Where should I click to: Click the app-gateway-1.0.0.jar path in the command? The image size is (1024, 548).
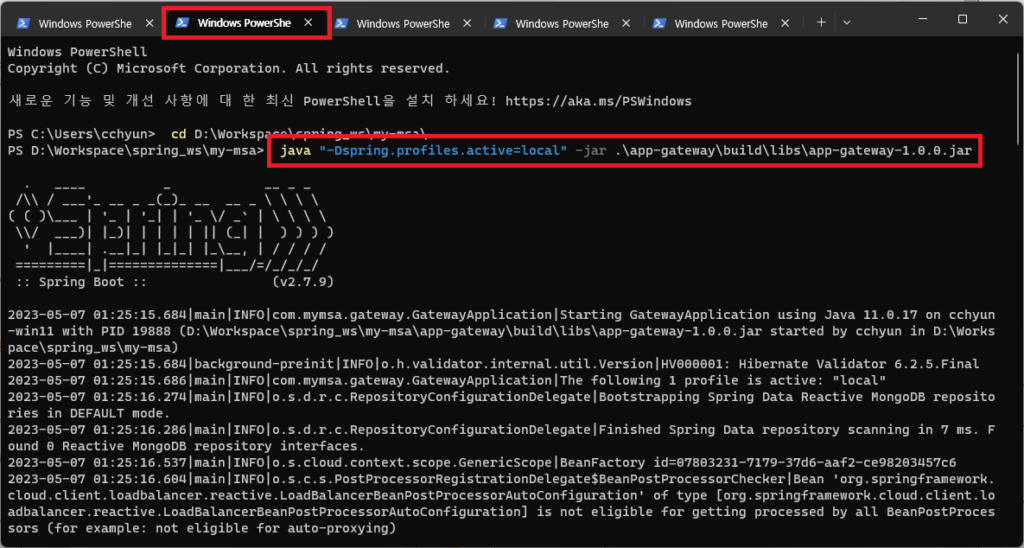coord(793,152)
